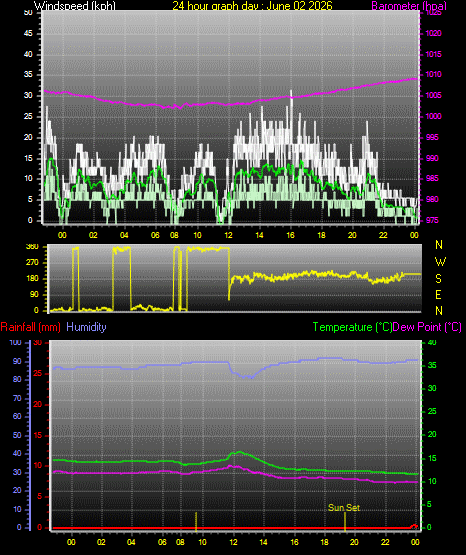
Task: Click the 16 hour tick on wind chart
Action: 290,235
